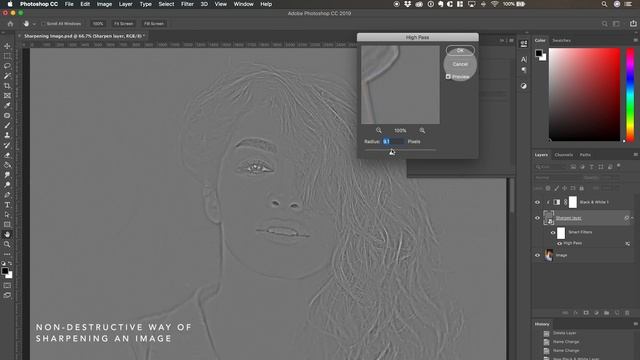Click the 100% zoom button

(x=98, y=24)
